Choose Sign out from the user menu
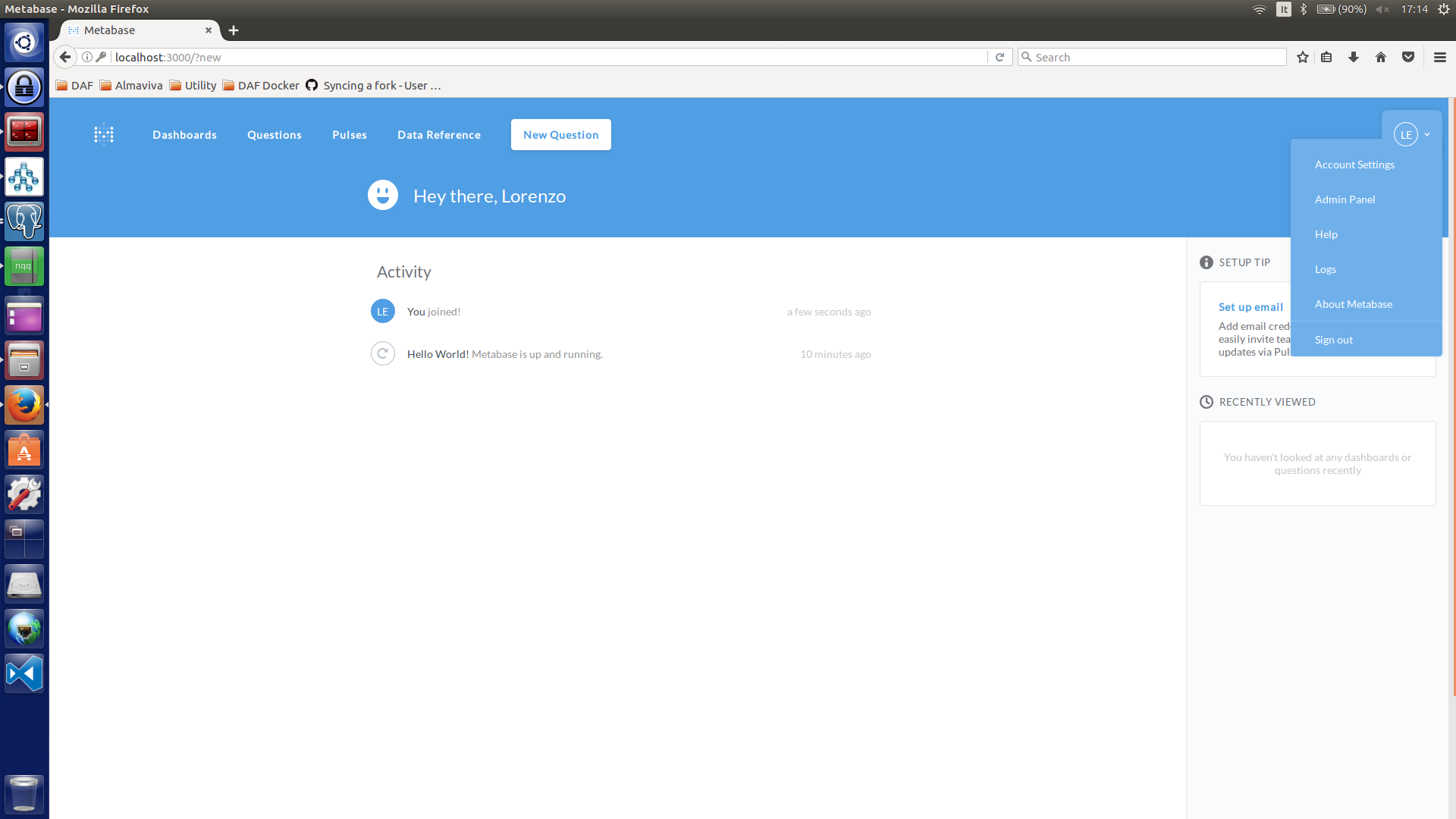 pos(1333,340)
